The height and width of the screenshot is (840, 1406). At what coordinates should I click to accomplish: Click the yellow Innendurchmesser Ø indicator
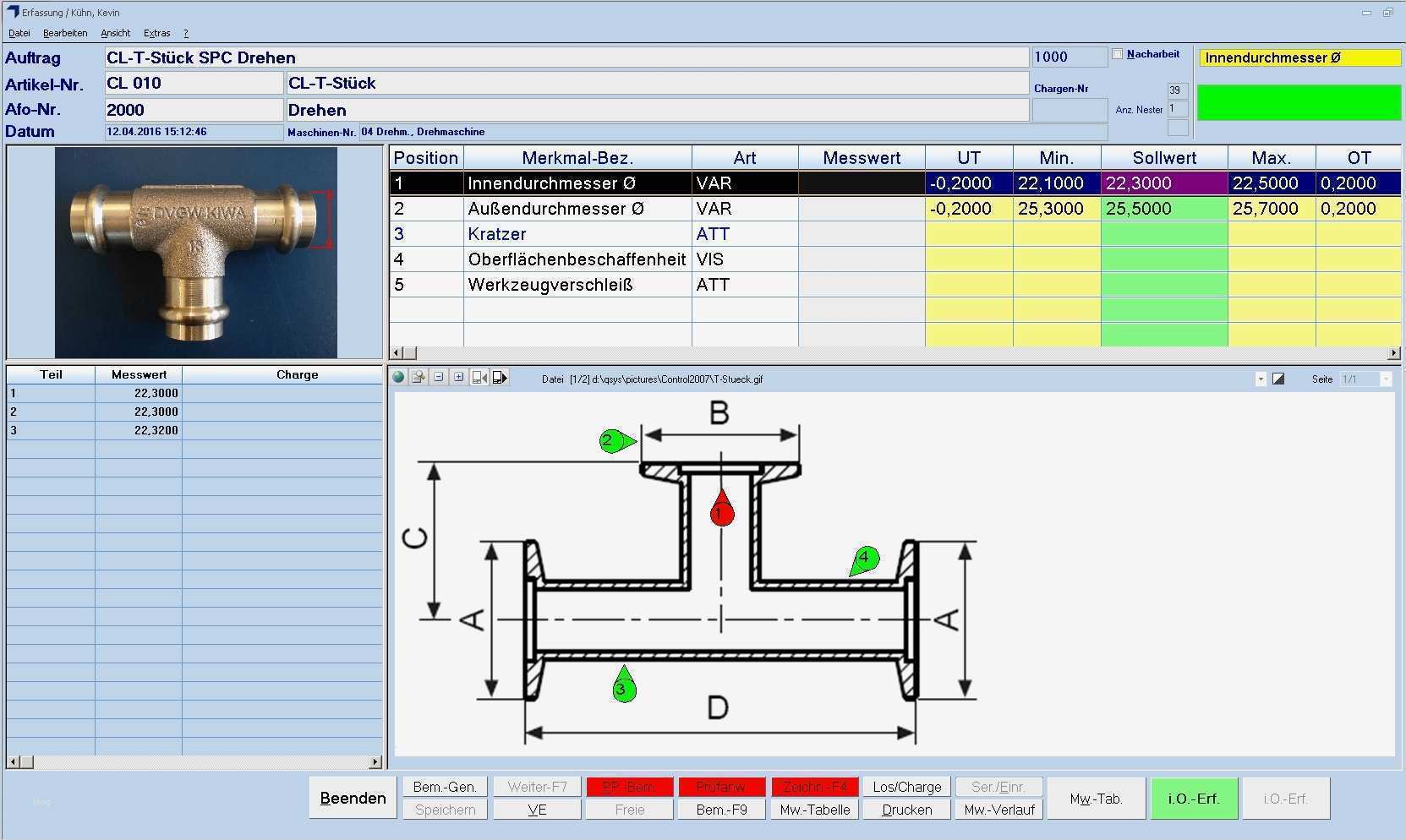pyautogui.click(x=1299, y=57)
